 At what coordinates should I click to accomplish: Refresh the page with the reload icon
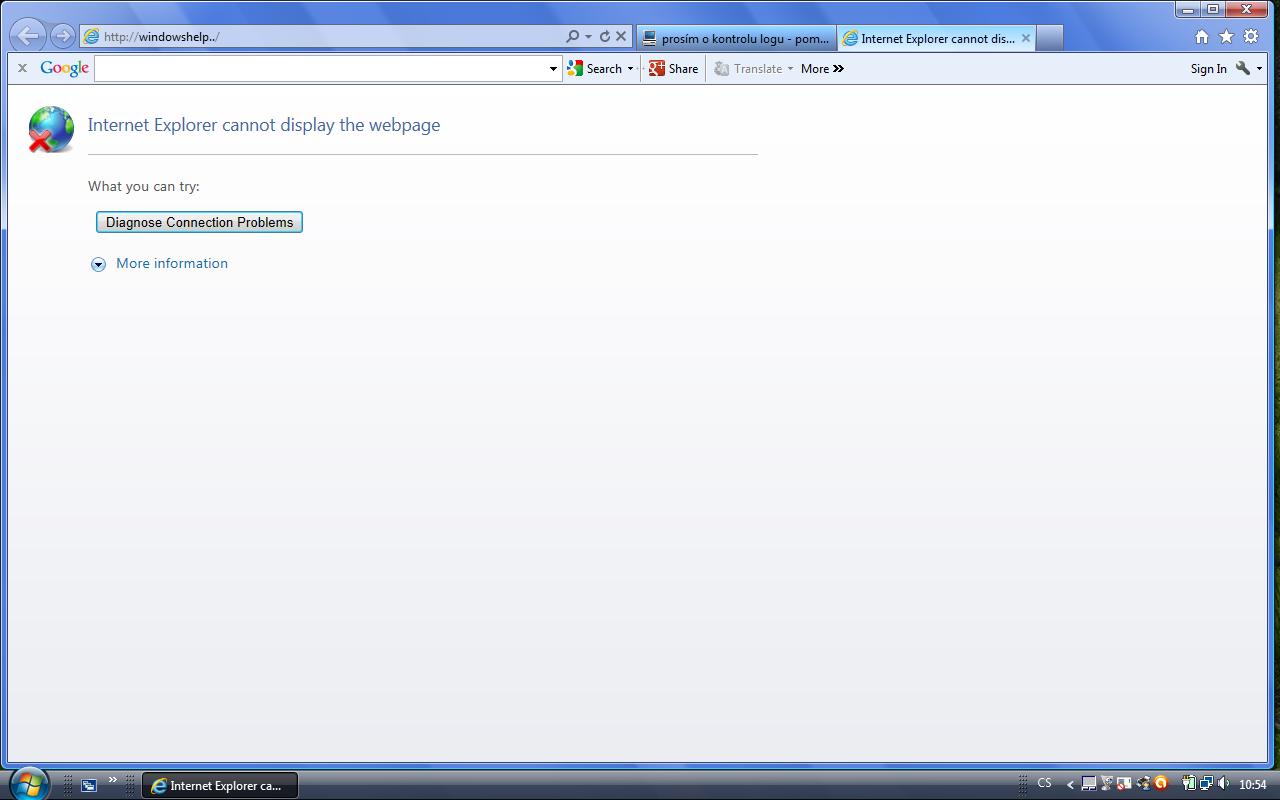pyautogui.click(x=605, y=36)
